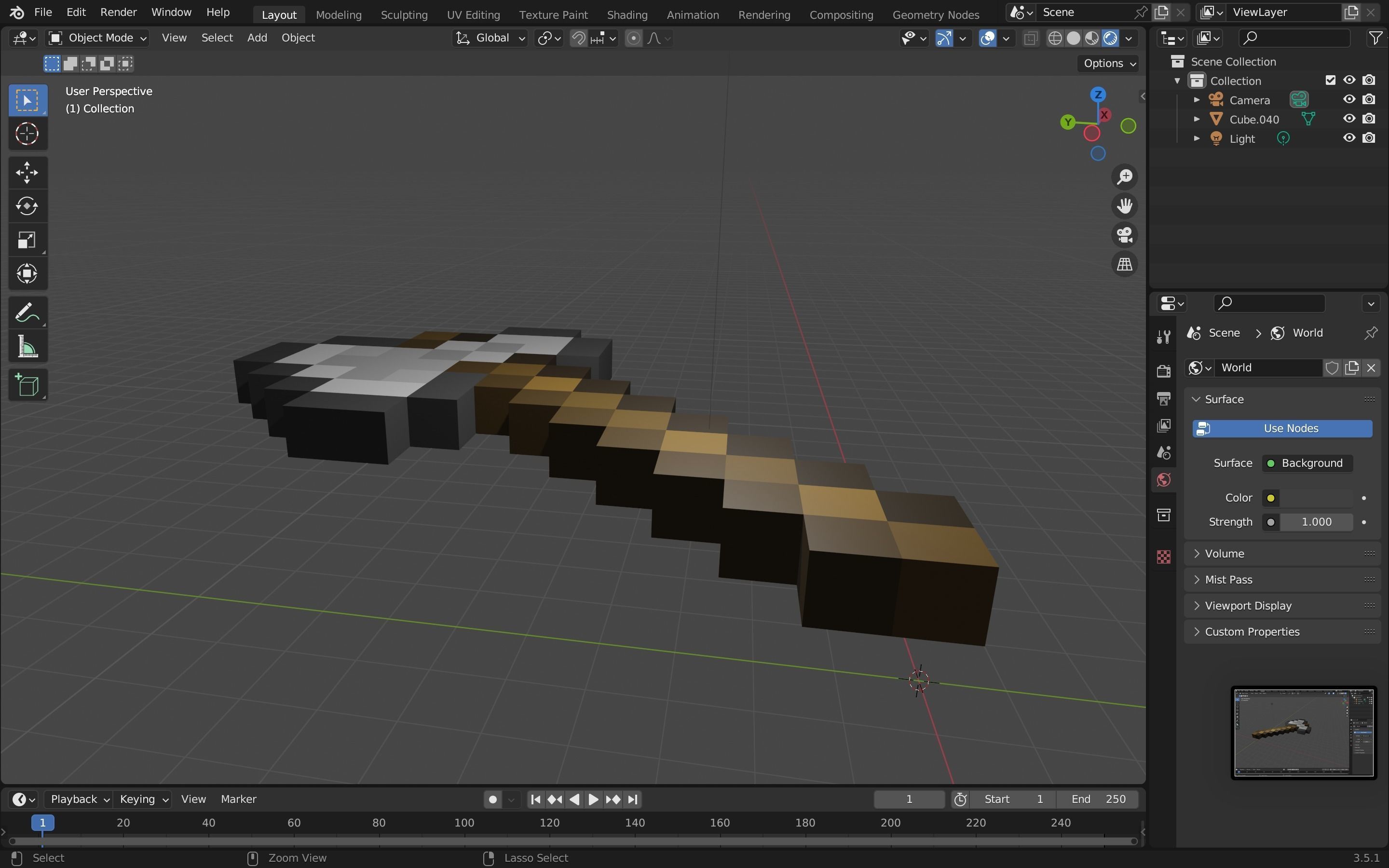Click the Use Nodes button
Screen dimensions: 1389x868
coord(1282,428)
